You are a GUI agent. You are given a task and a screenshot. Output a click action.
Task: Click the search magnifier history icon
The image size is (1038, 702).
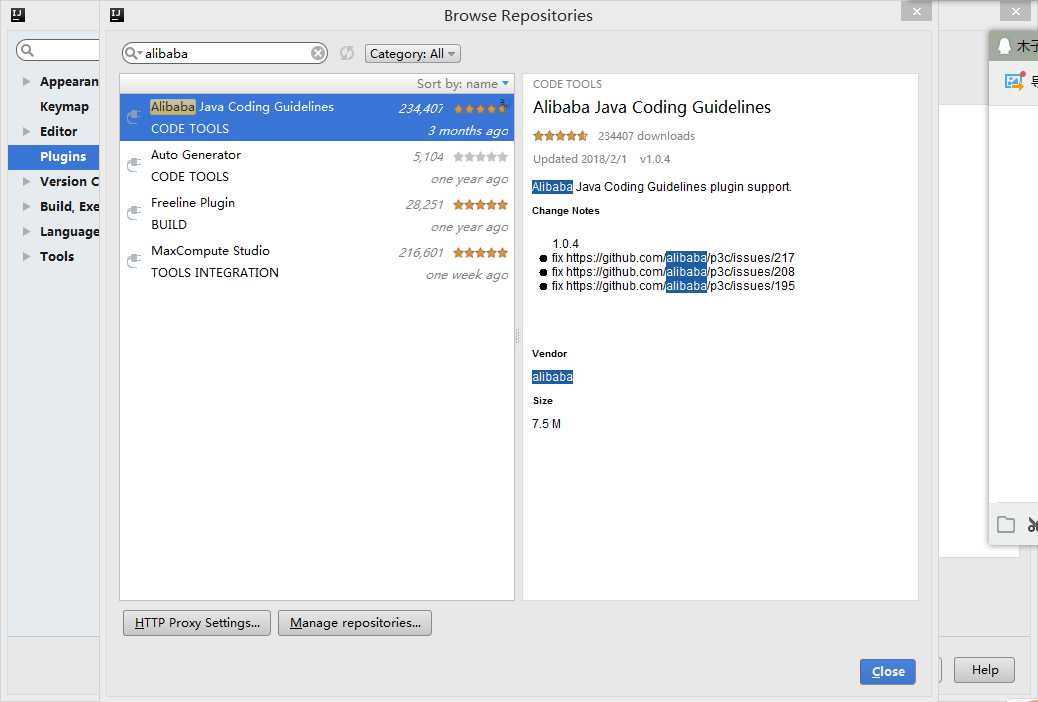(133, 53)
